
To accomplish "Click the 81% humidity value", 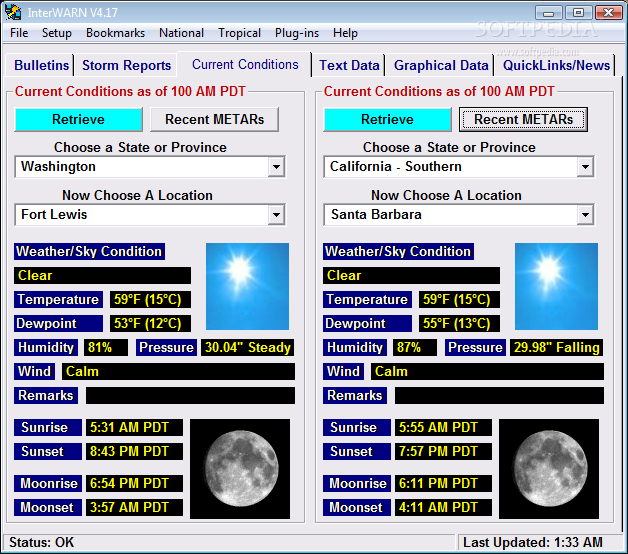I will click(x=106, y=347).
